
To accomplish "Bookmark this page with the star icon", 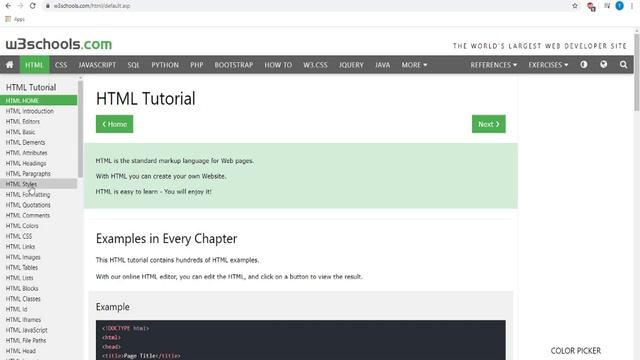I will (575, 6).
